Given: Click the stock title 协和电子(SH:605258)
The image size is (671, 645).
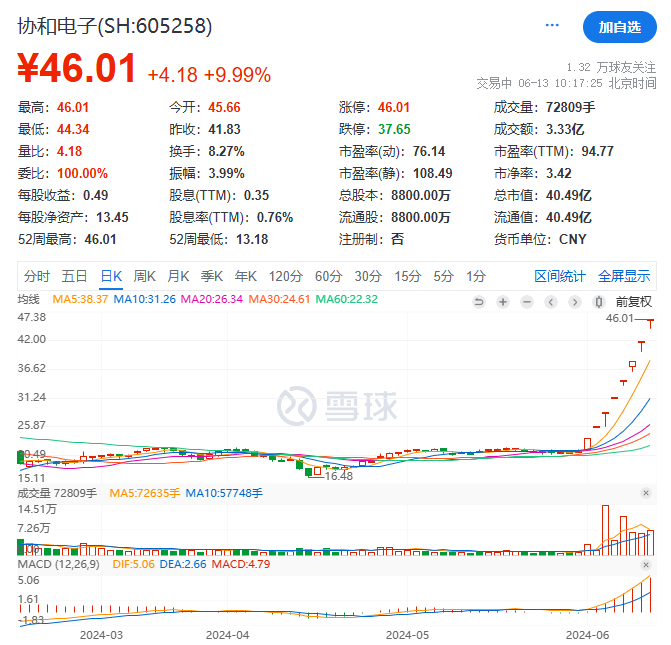Looking at the screenshot, I should 115,27.
